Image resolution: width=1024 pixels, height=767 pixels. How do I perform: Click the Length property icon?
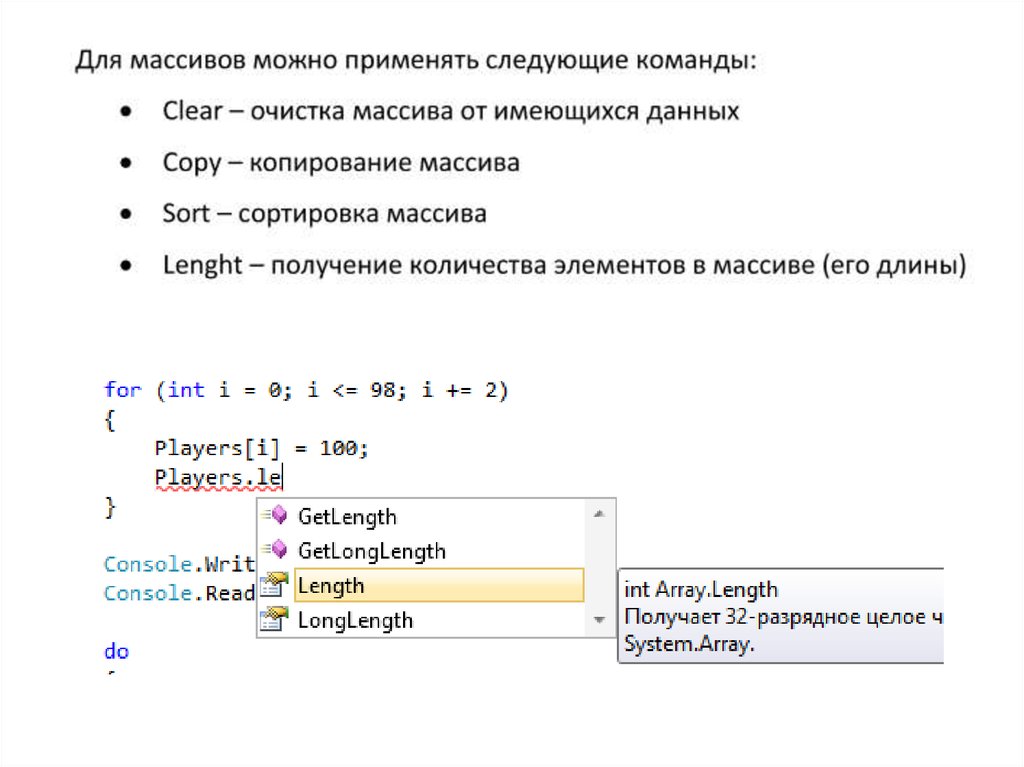[x=273, y=585]
